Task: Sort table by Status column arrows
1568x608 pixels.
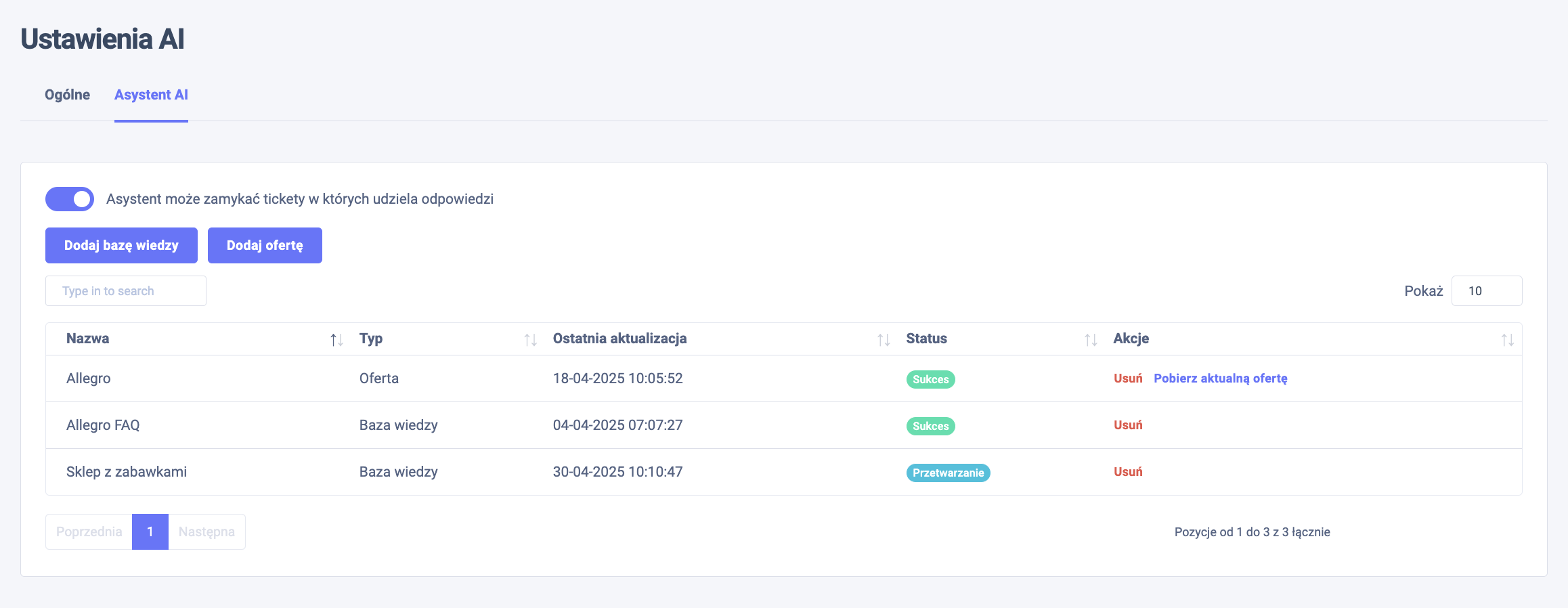Action: (x=1091, y=340)
